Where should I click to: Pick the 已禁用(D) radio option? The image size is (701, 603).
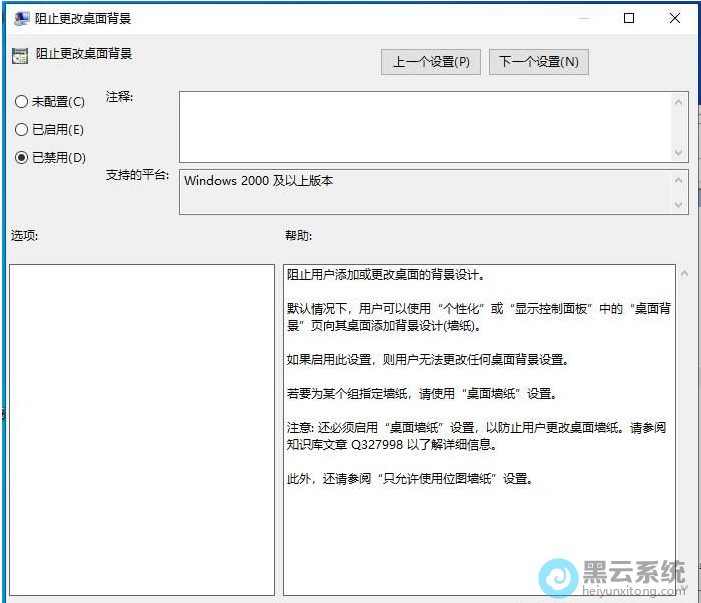pyautogui.click(x=22, y=158)
